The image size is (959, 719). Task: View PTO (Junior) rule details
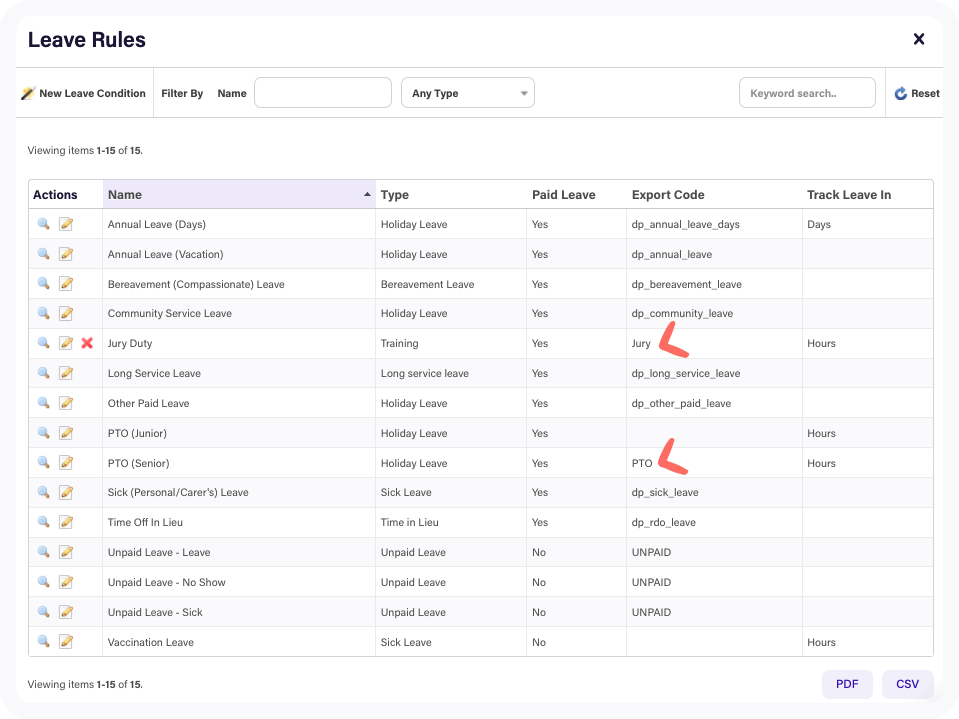[x=43, y=433]
